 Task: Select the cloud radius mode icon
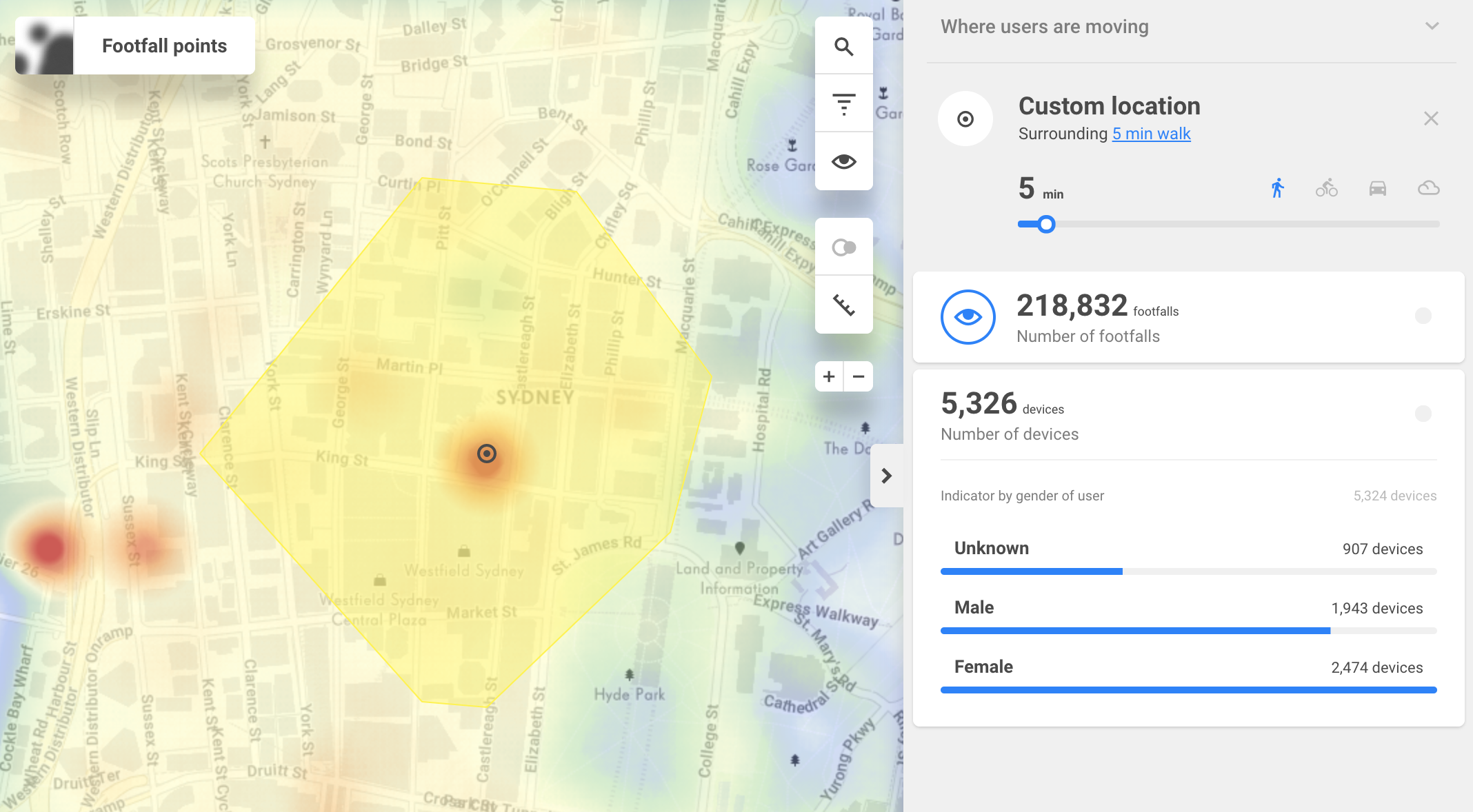coord(1428,188)
